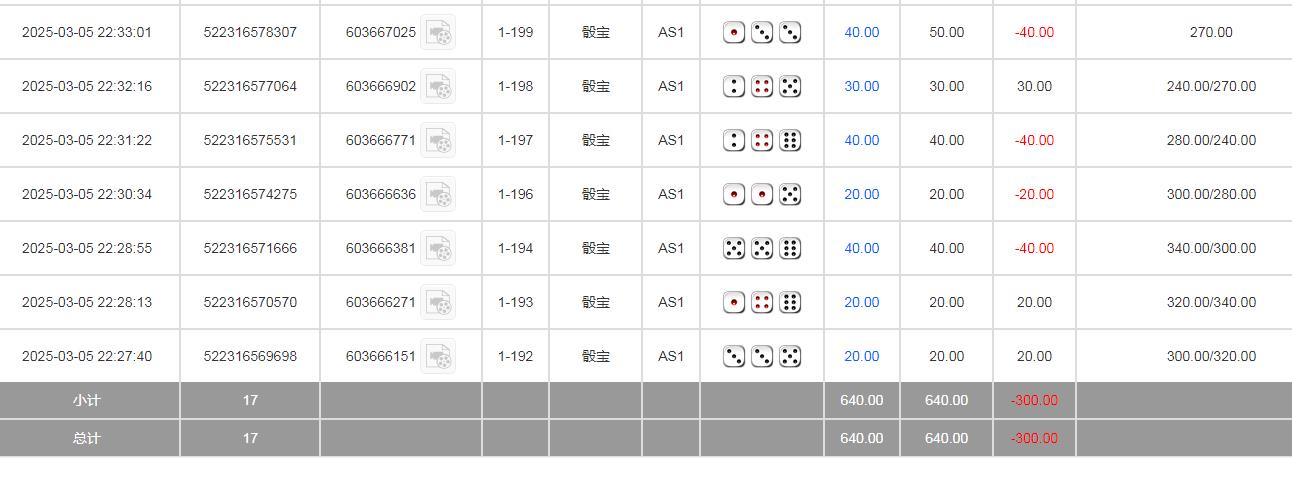This screenshot has height=478, width=1292.
Task: Select order number 522316569698
Action: coord(250,357)
